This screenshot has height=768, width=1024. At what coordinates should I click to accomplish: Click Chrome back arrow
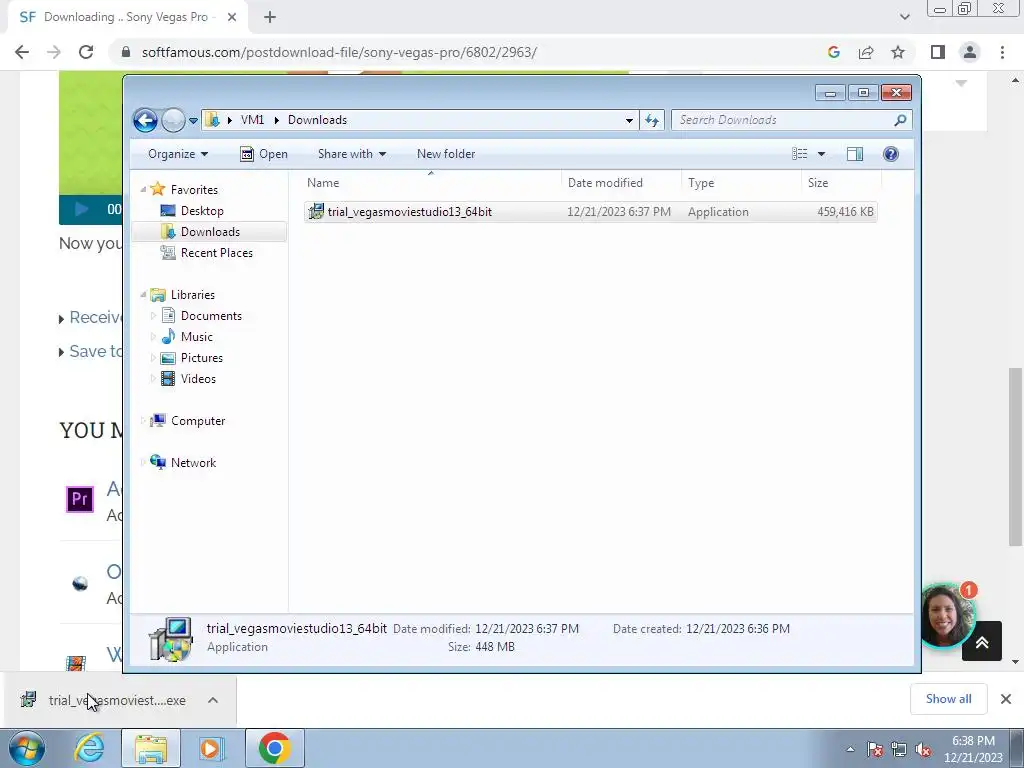22,52
